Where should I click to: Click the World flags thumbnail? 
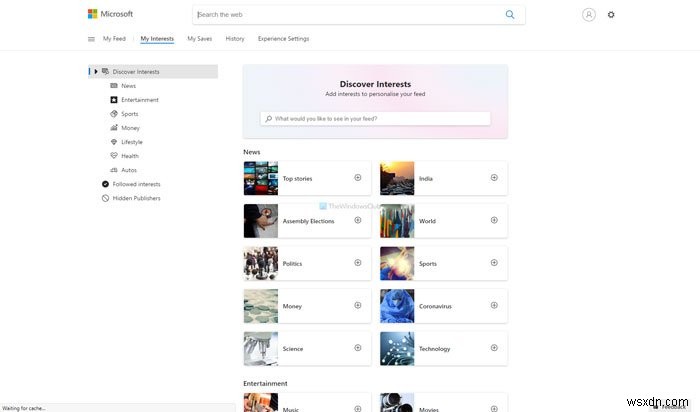(397, 221)
